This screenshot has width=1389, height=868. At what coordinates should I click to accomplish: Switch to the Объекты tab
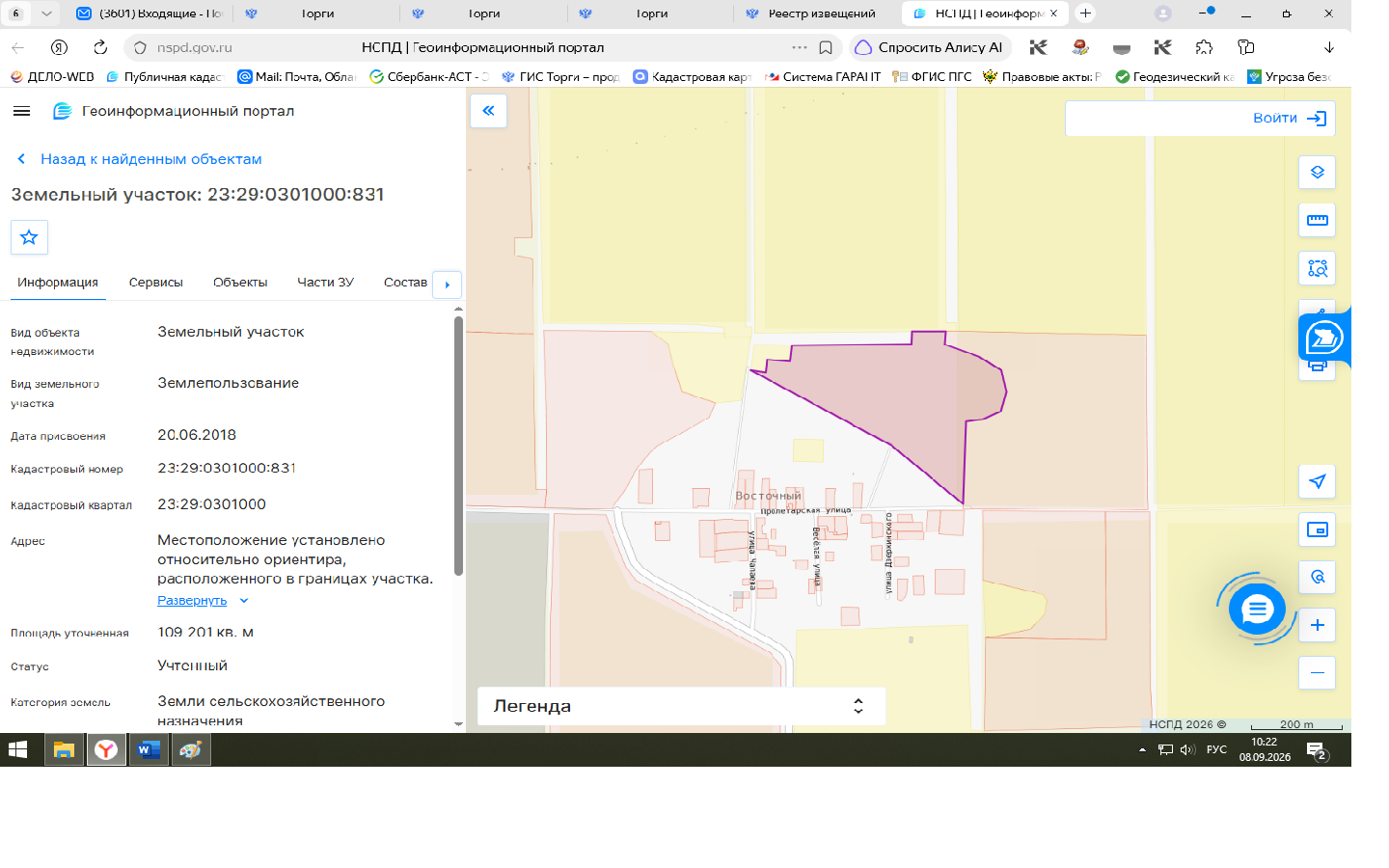click(240, 283)
